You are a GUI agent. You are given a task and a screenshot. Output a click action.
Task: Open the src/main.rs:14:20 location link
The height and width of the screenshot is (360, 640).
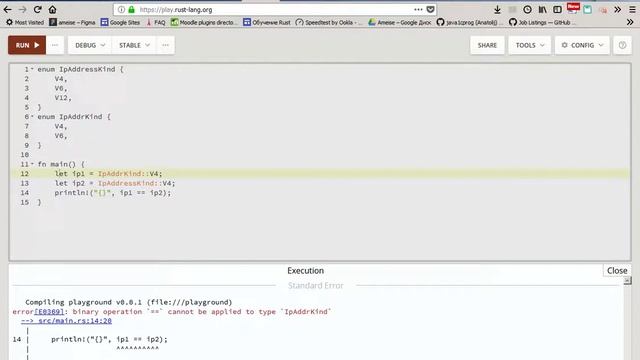coord(67,321)
